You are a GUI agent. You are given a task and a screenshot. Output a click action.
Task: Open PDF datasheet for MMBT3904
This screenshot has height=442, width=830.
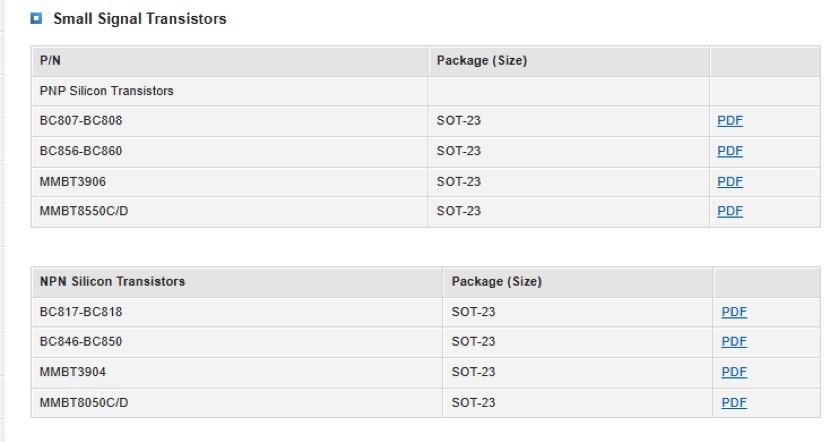click(734, 372)
